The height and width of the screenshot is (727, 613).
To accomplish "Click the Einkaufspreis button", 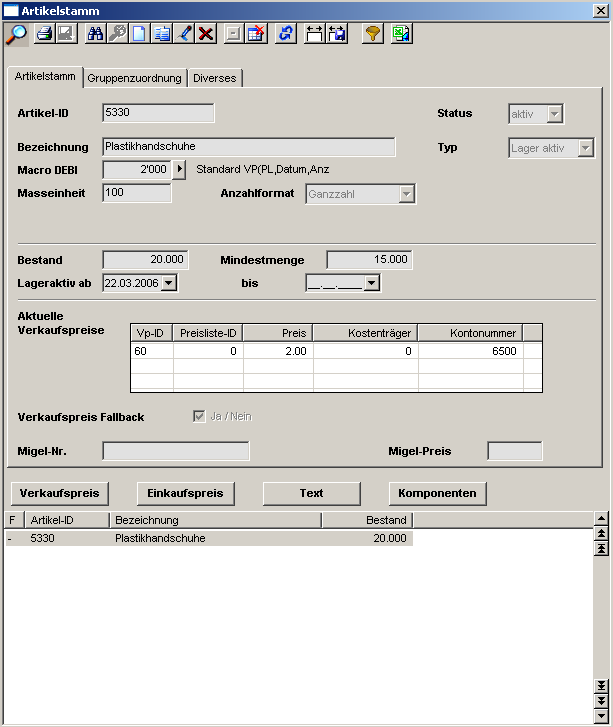I will [x=185, y=493].
